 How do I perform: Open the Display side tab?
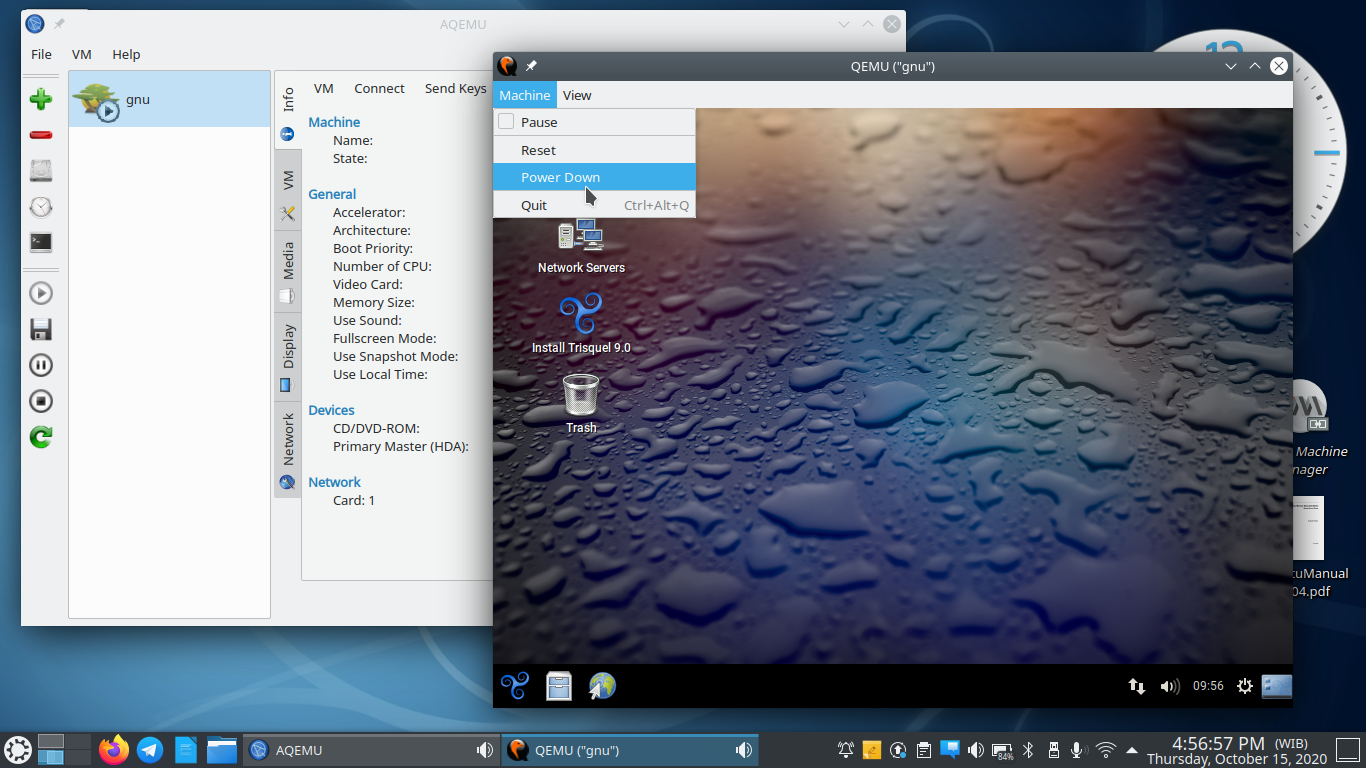point(288,357)
